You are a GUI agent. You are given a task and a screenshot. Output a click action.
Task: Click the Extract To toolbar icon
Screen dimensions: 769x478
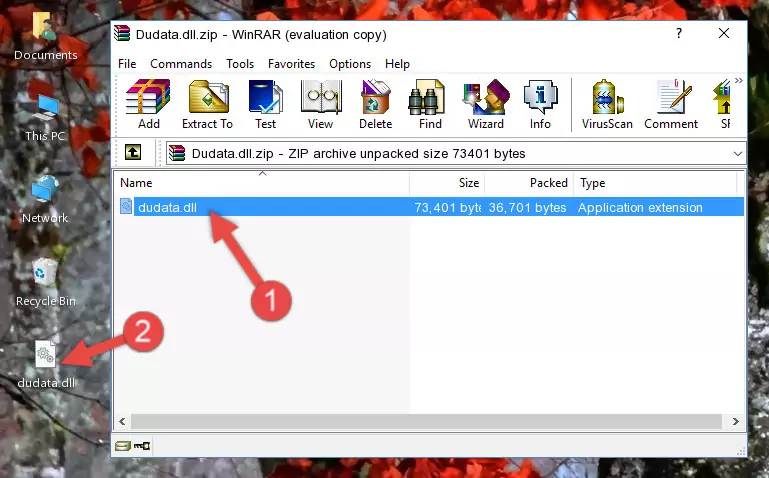coord(207,104)
